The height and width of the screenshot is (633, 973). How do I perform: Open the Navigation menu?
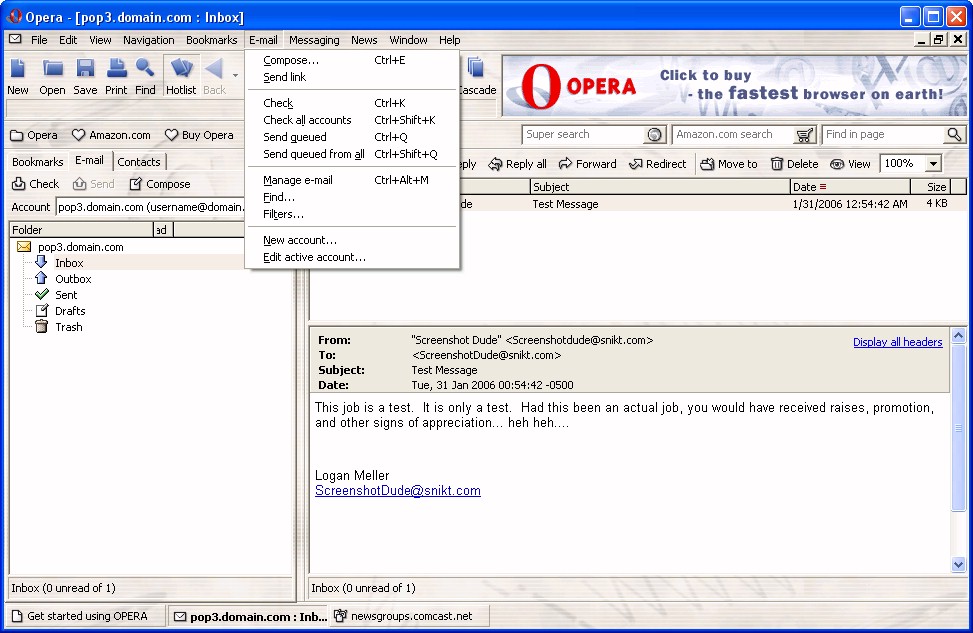click(148, 40)
